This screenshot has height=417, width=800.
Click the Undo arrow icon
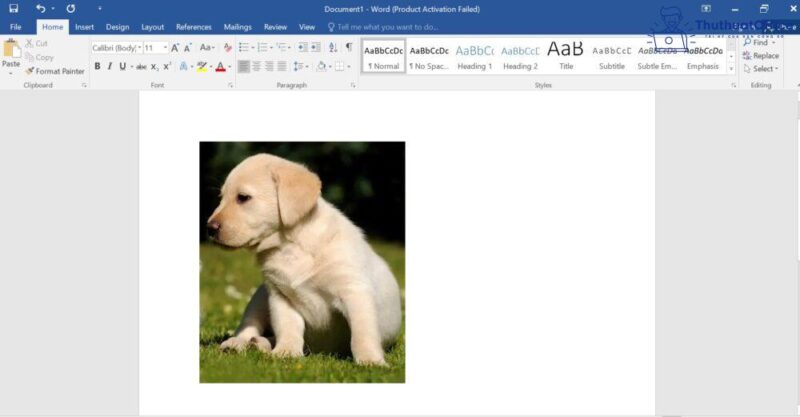40,9
